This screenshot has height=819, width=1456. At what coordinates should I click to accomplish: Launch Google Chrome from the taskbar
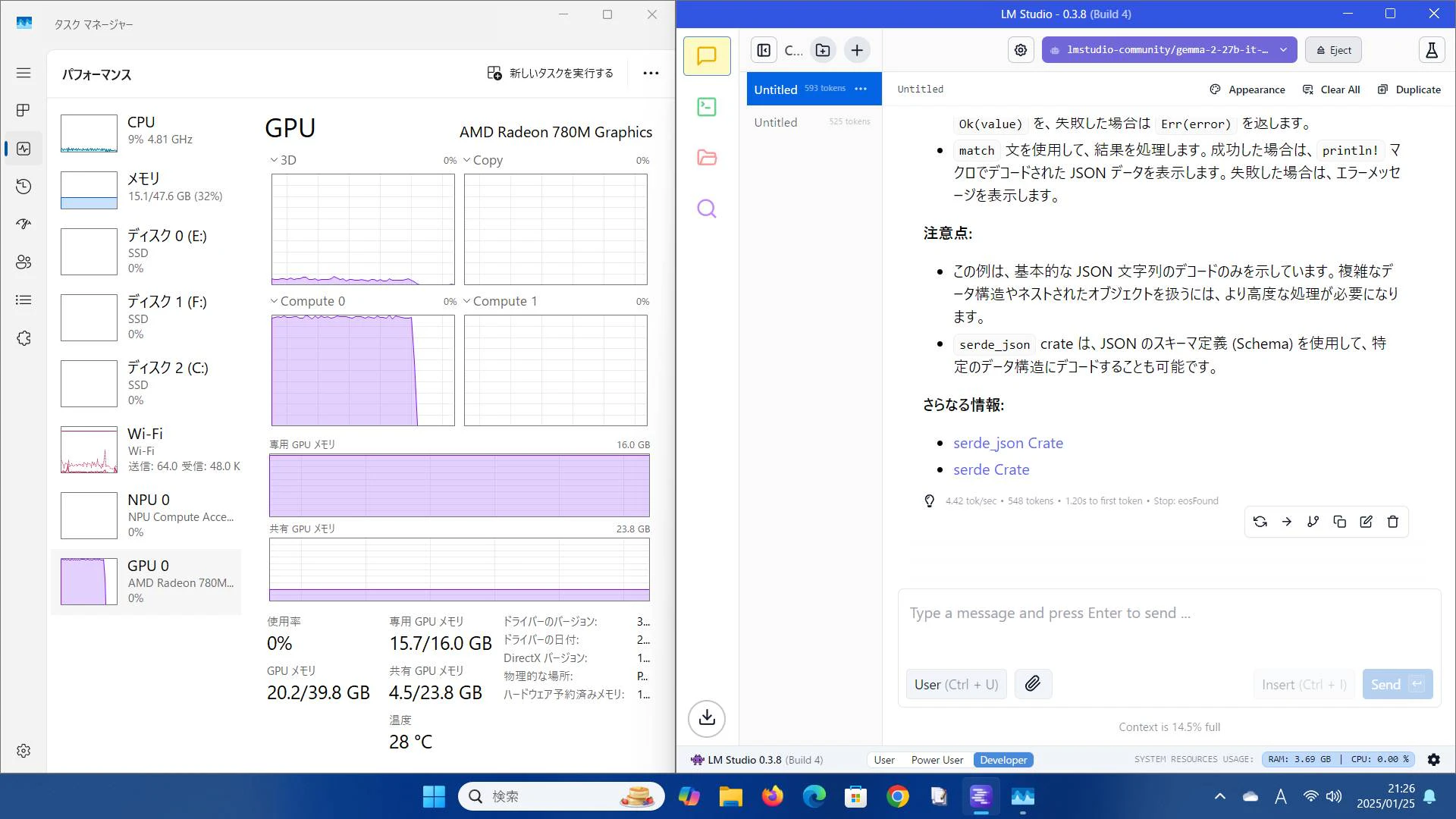pyautogui.click(x=898, y=796)
